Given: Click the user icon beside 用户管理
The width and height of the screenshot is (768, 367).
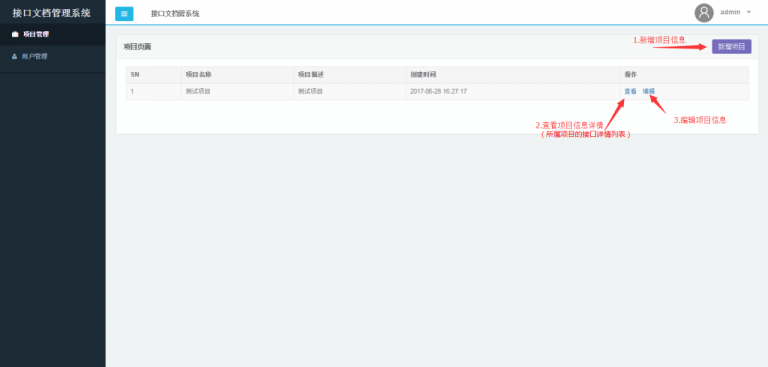Looking at the screenshot, I should (15, 56).
